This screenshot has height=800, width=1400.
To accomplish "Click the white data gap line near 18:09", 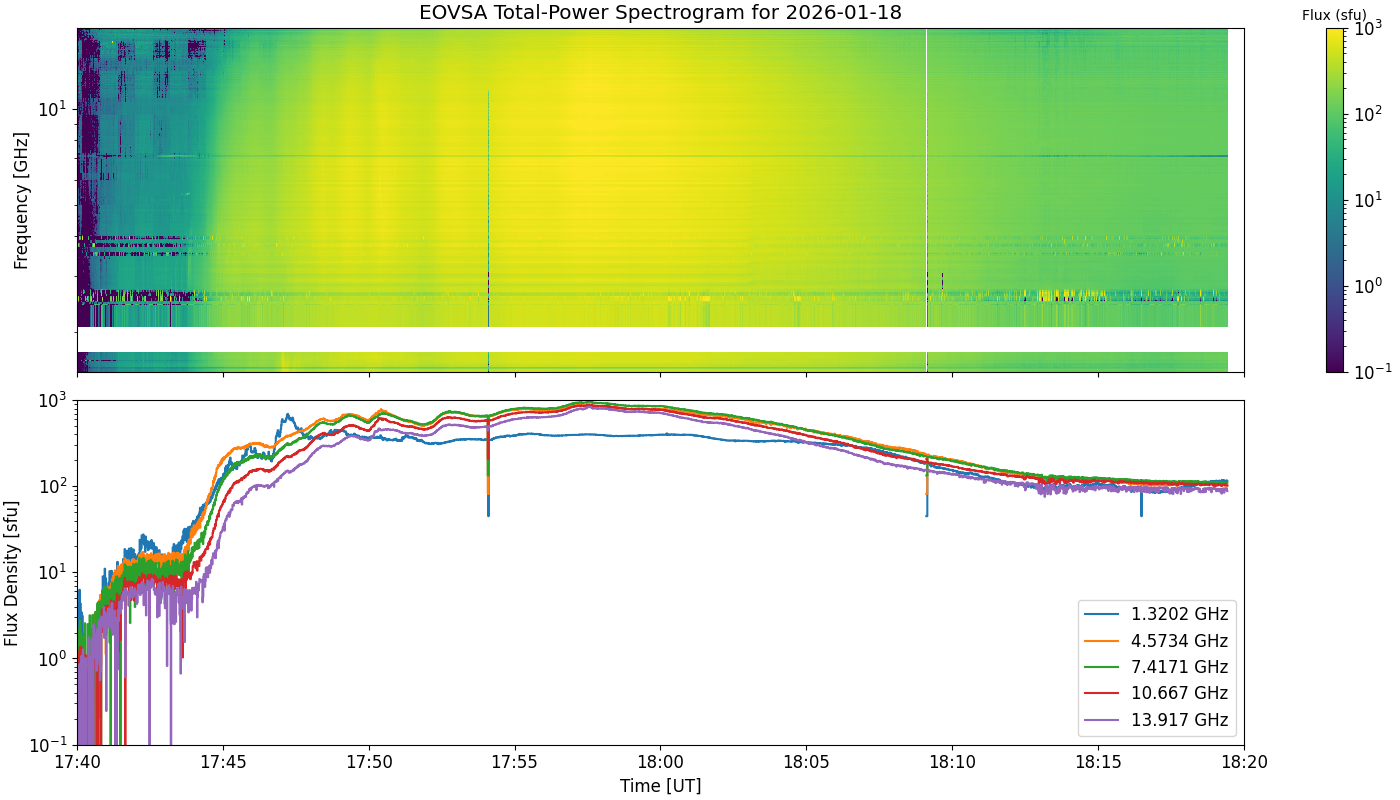I will tap(926, 200).
